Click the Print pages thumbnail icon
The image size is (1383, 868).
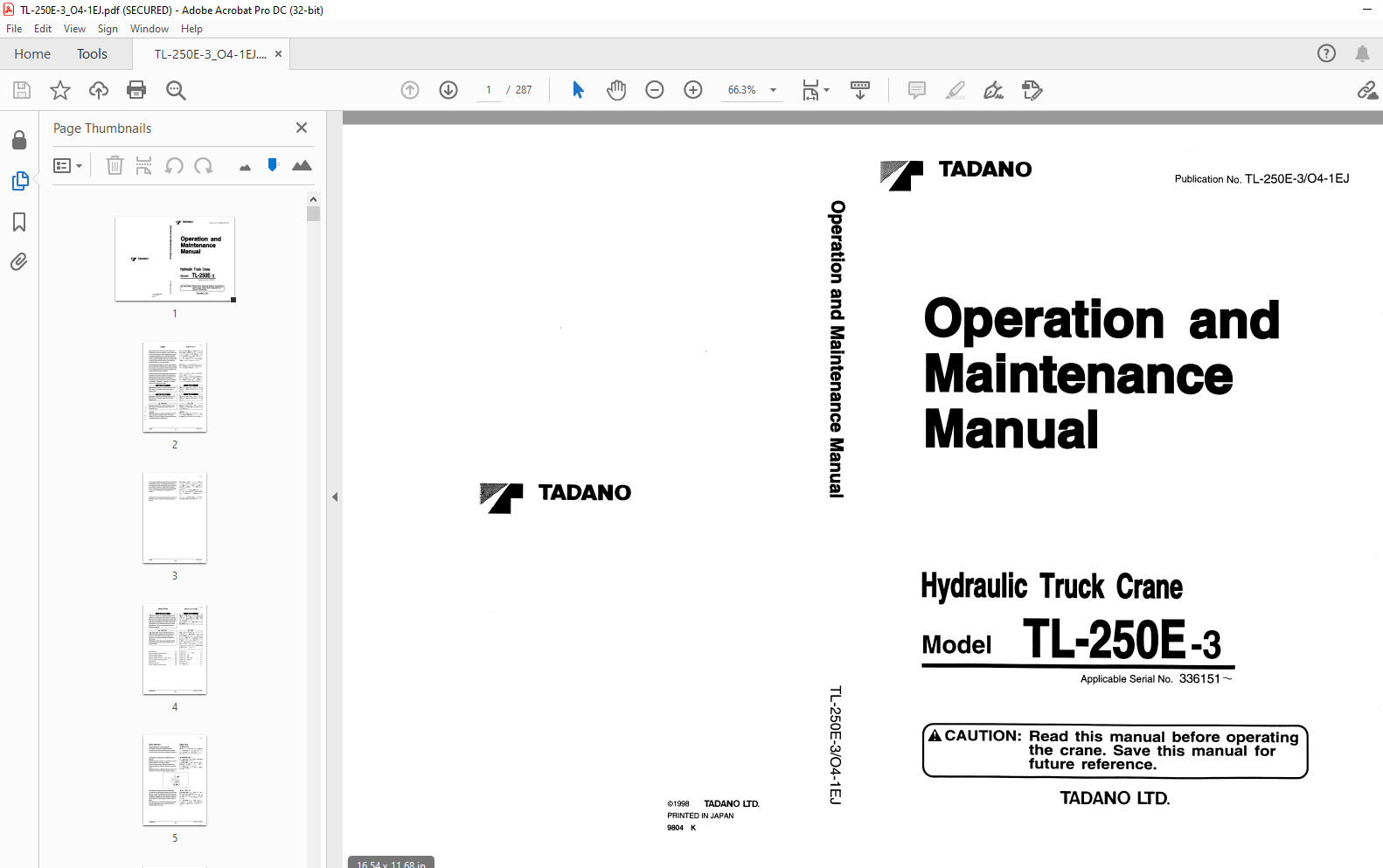[144, 165]
